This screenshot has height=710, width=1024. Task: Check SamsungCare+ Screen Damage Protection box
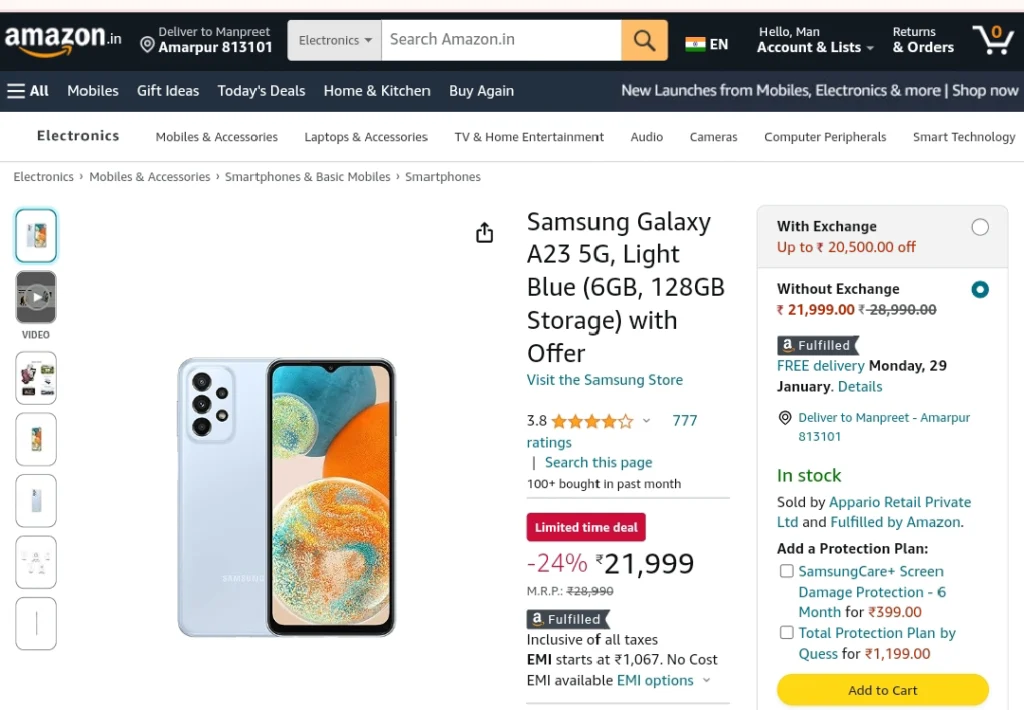(787, 572)
